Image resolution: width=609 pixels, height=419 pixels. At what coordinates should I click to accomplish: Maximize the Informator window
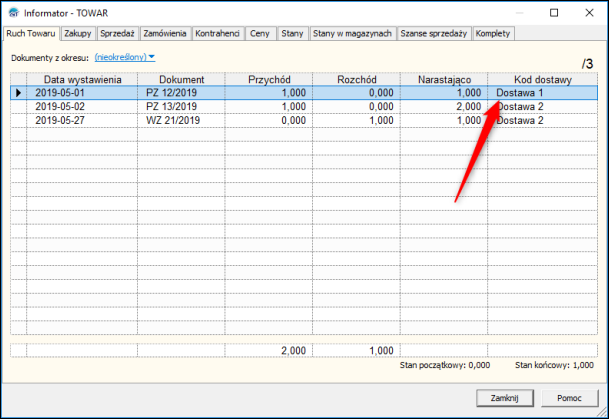pyautogui.click(x=554, y=13)
